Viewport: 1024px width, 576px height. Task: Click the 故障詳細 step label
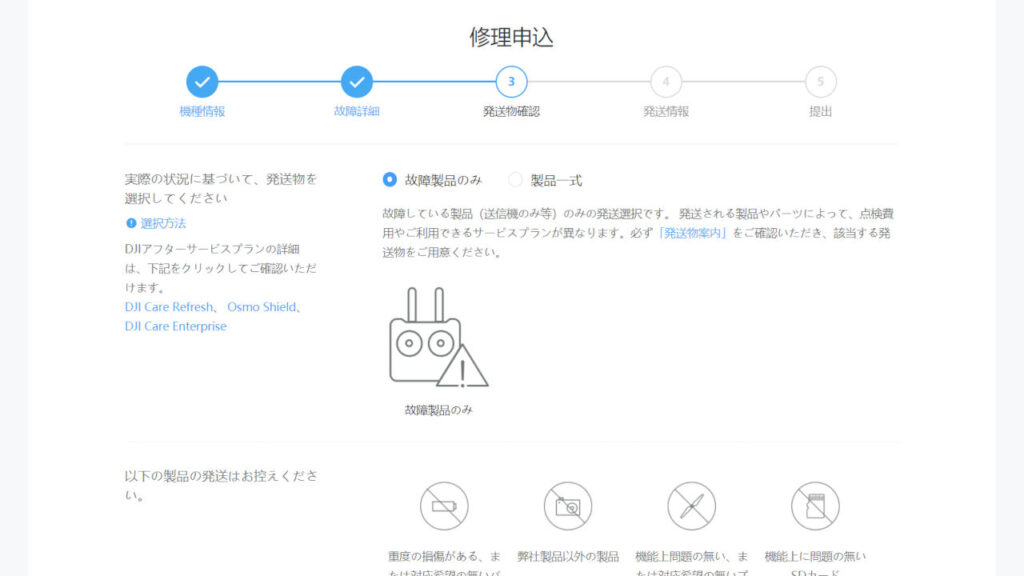tap(356, 111)
